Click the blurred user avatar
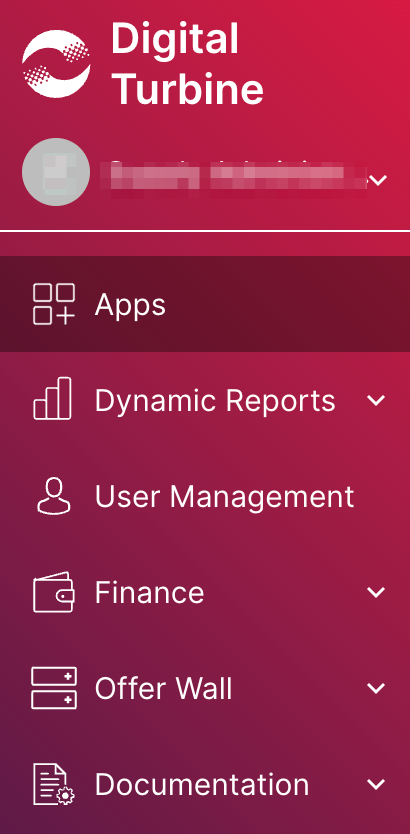The image size is (410, 834). 56,172
